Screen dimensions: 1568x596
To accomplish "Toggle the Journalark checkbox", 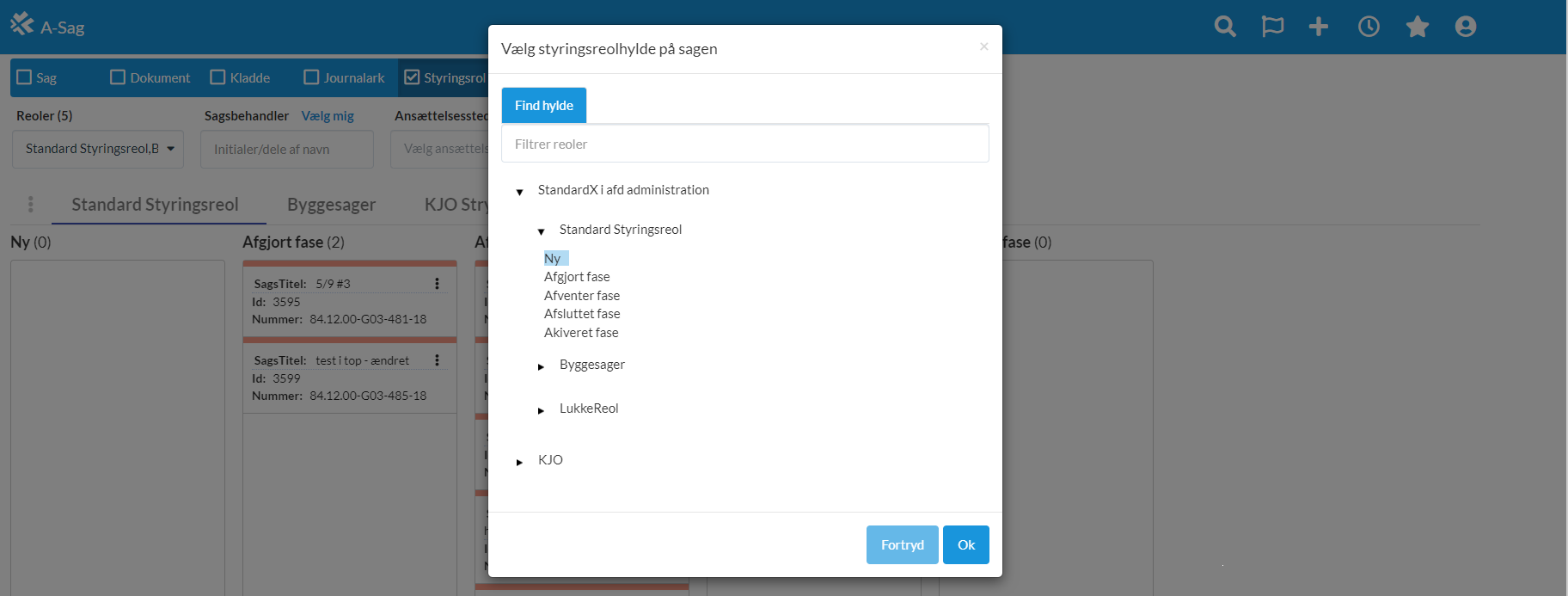I will [x=311, y=77].
